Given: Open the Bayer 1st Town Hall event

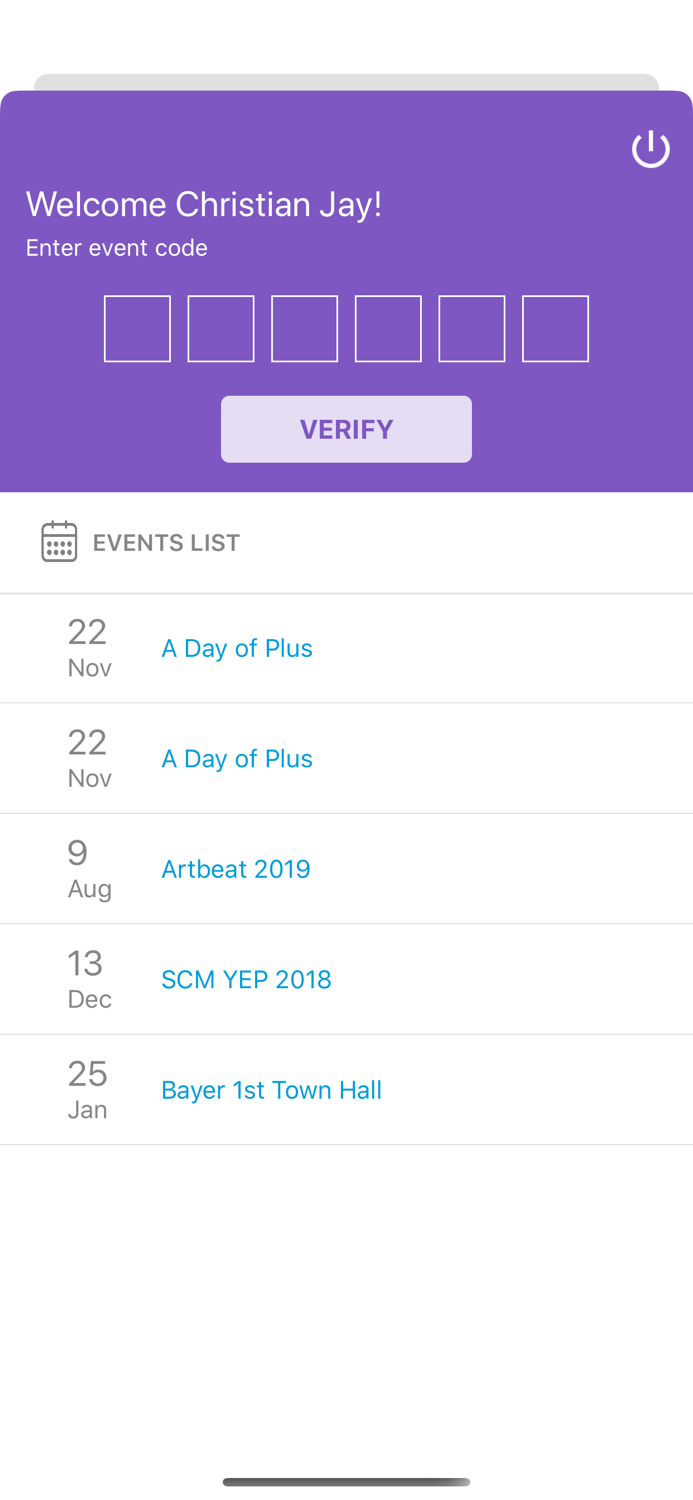Looking at the screenshot, I should 271,1089.
